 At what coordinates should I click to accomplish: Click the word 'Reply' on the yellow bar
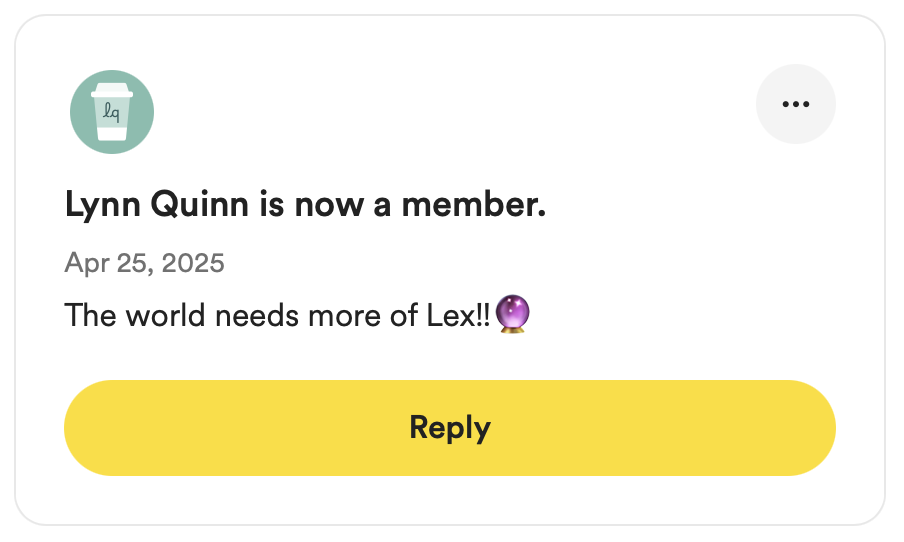[450, 429]
